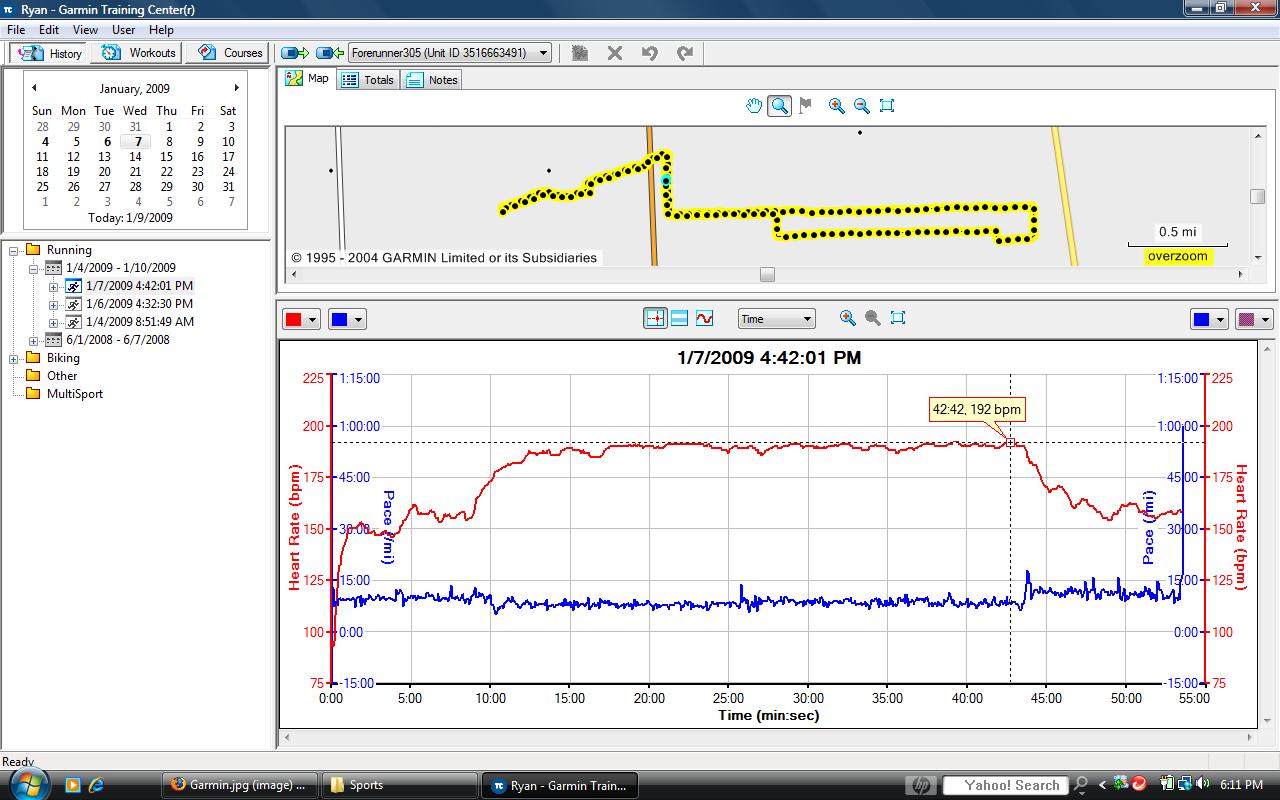
Task: Select the 1/6/2009 4:32:30 PM run
Action: click(139, 304)
